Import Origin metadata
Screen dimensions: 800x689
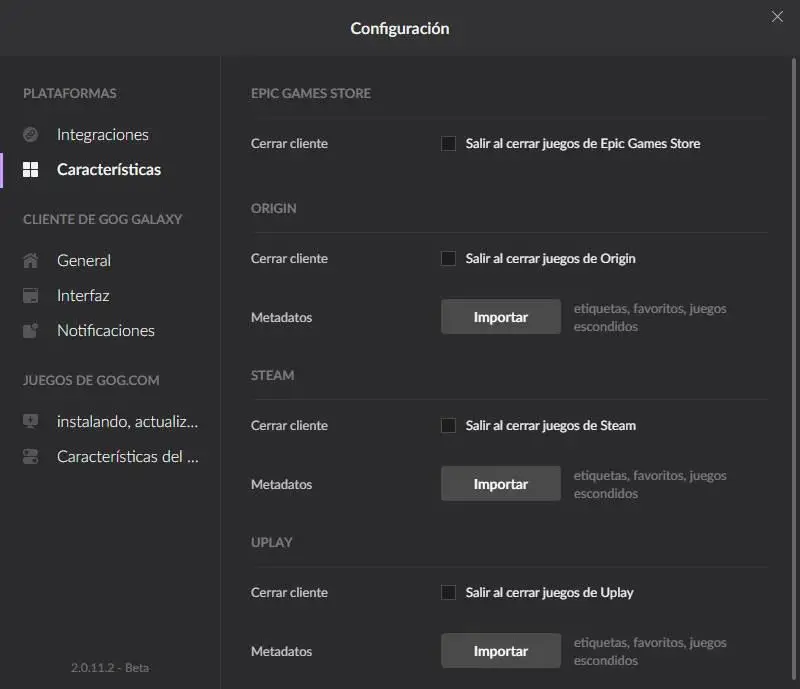point(501,317)
